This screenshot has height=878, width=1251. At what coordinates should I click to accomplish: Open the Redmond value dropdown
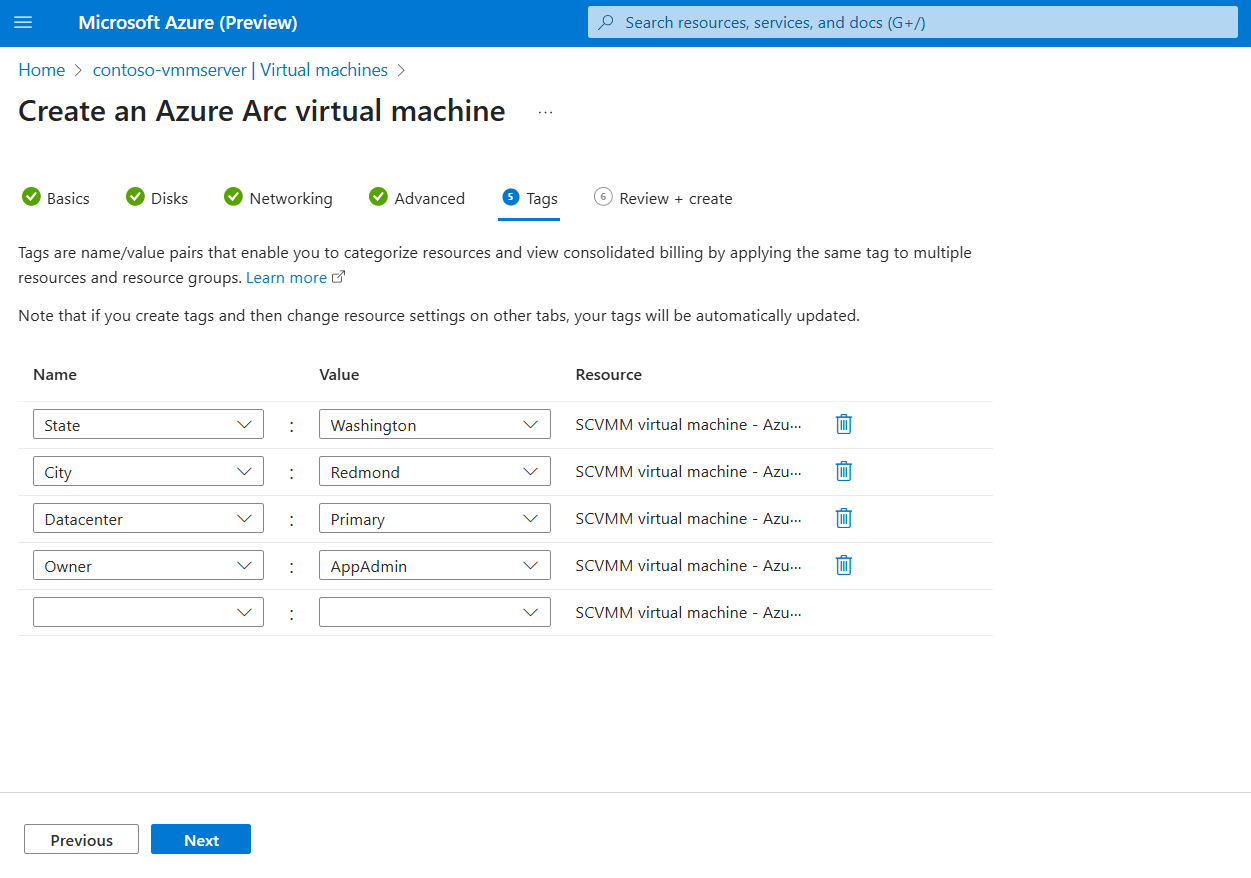(435, 471)
